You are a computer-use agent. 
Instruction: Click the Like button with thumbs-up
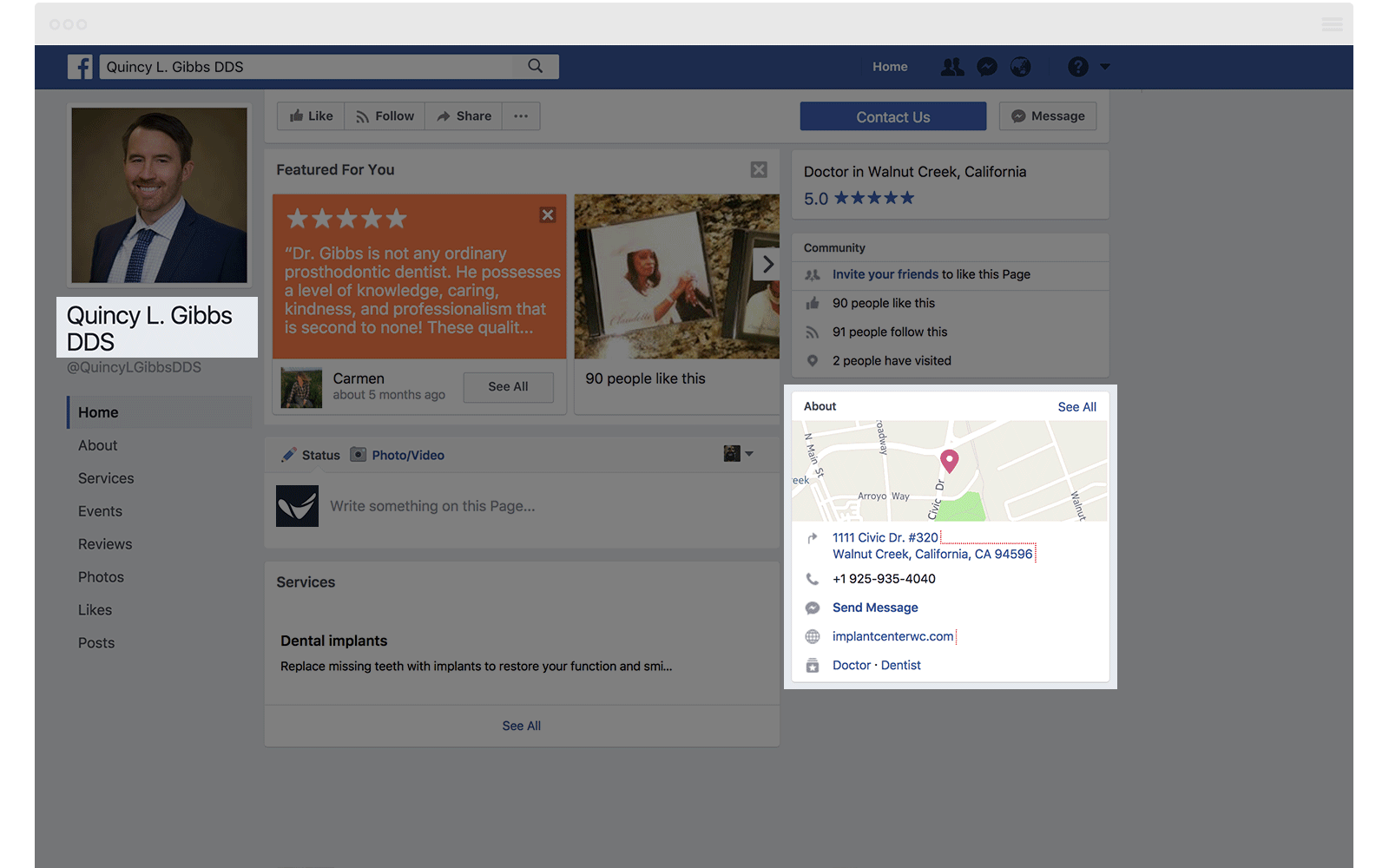311,116
